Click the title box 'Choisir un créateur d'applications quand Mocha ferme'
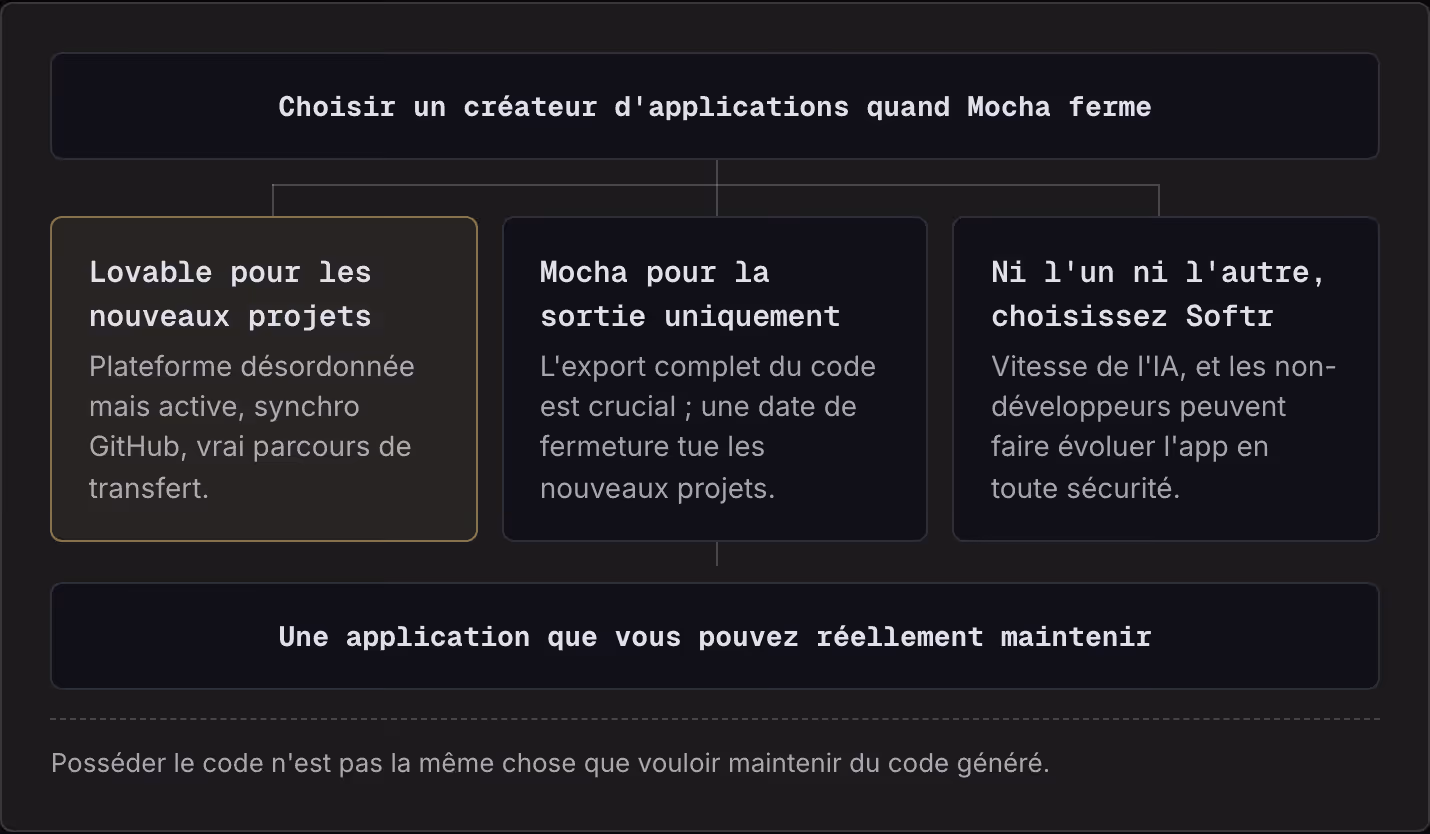 (715, 106)
